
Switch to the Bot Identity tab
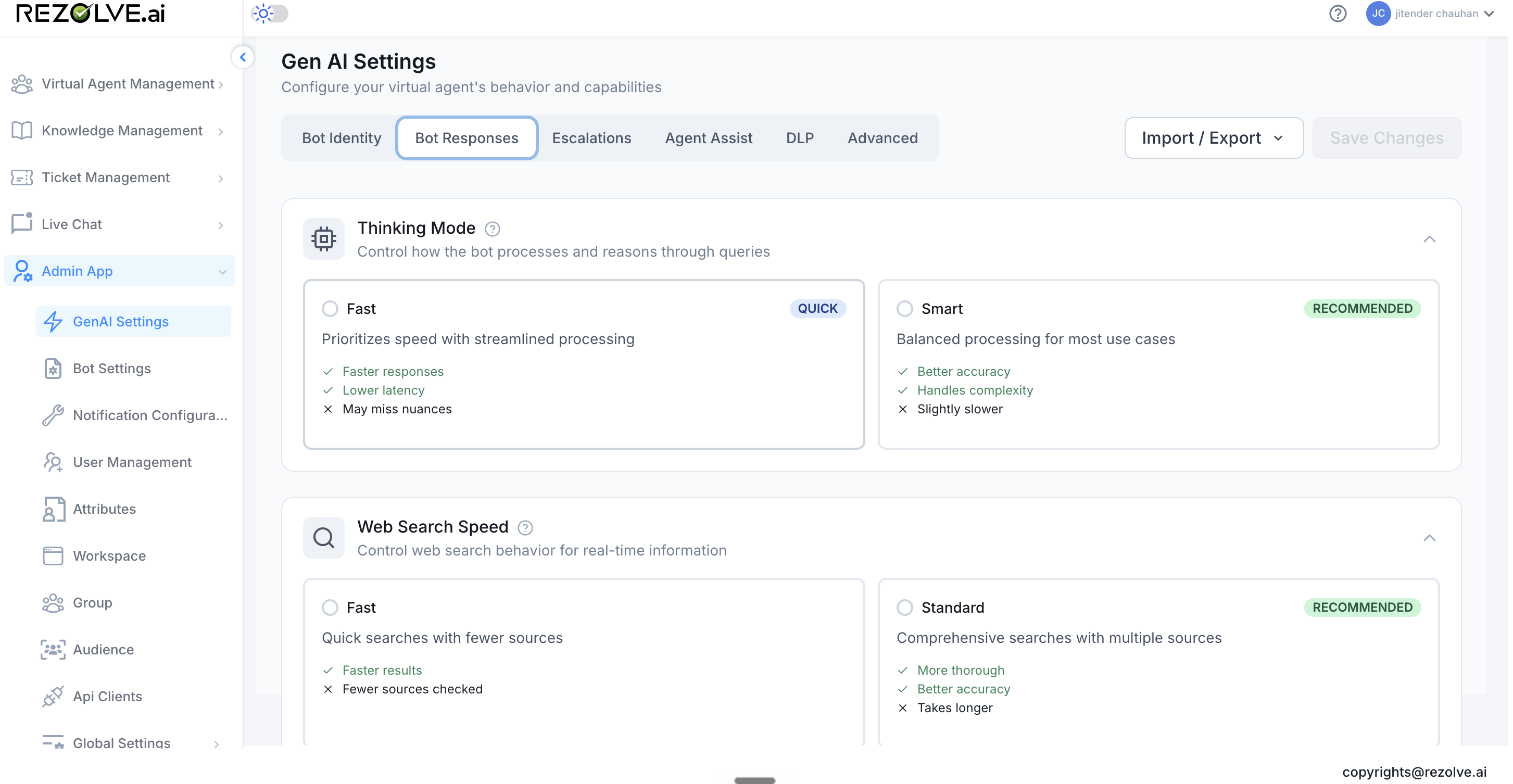[341, 138]
